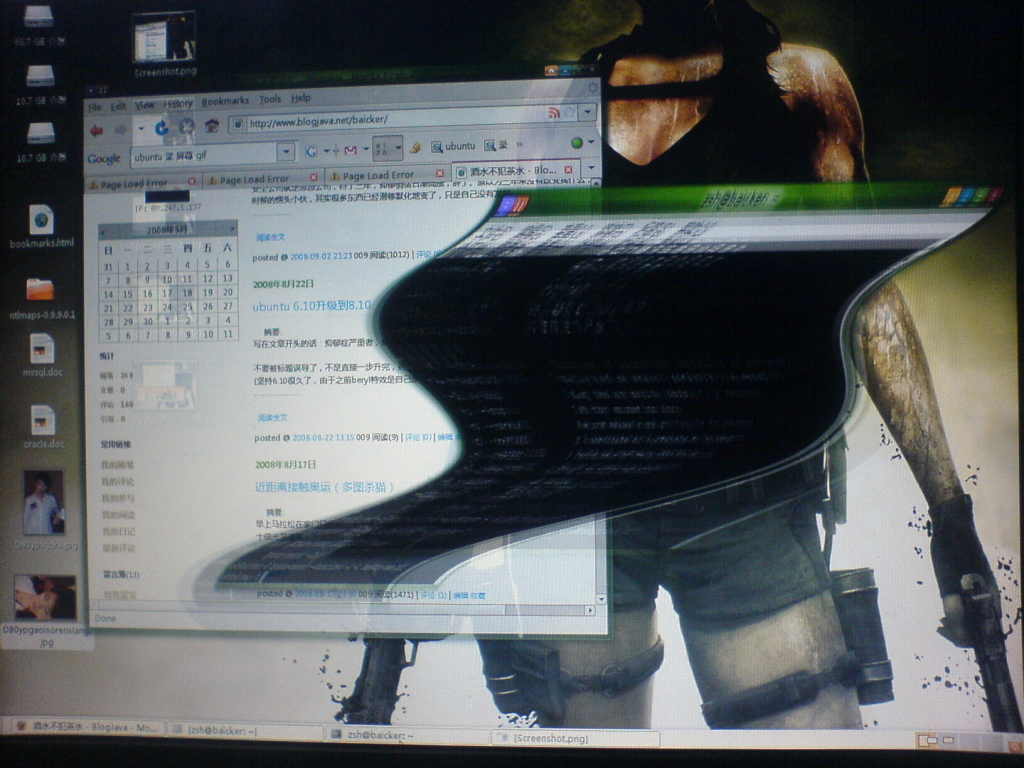
Task: Open the Bookmarks menu
Action: tap(225, 101)
